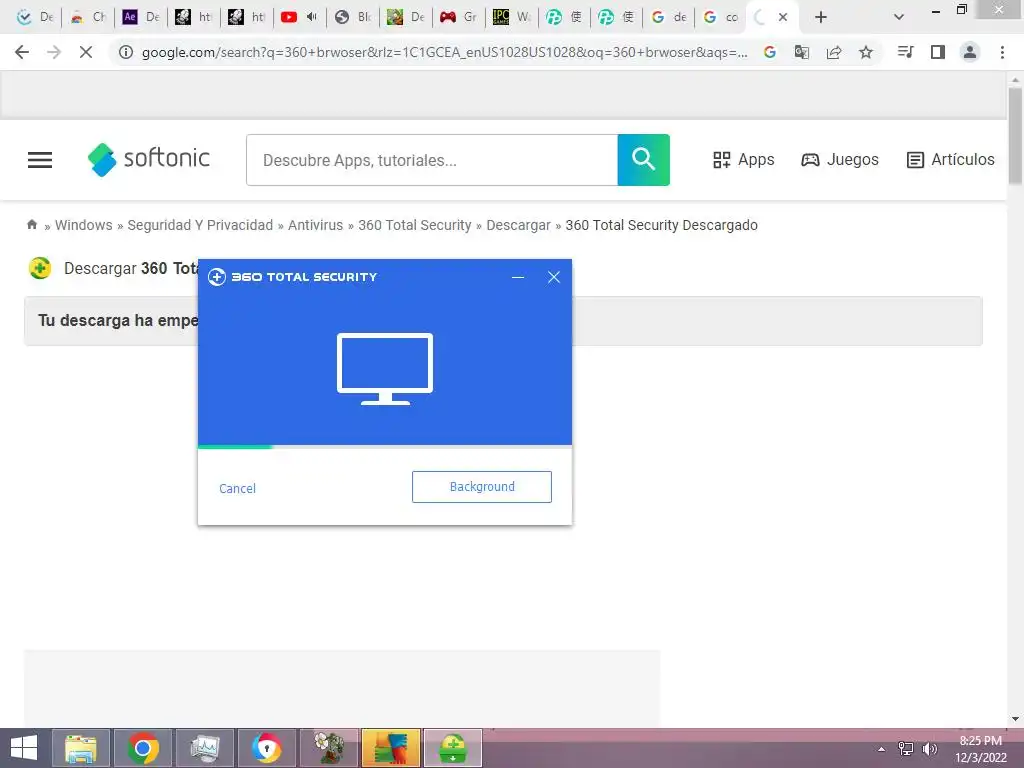
Task: Click the address bar URL
Action: coord(444,52)
